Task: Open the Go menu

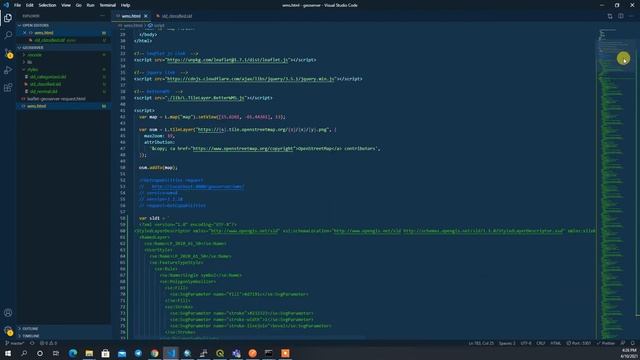Action: click(78, 5)
